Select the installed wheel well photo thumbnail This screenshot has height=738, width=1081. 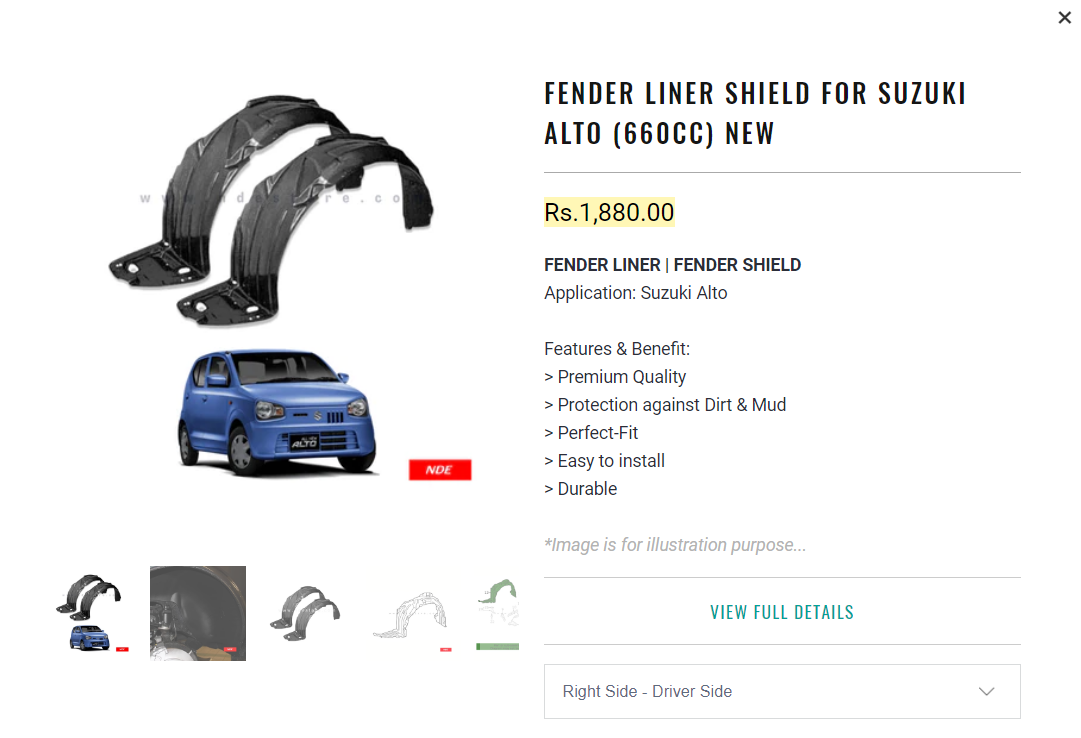click(x=198, y=613)
